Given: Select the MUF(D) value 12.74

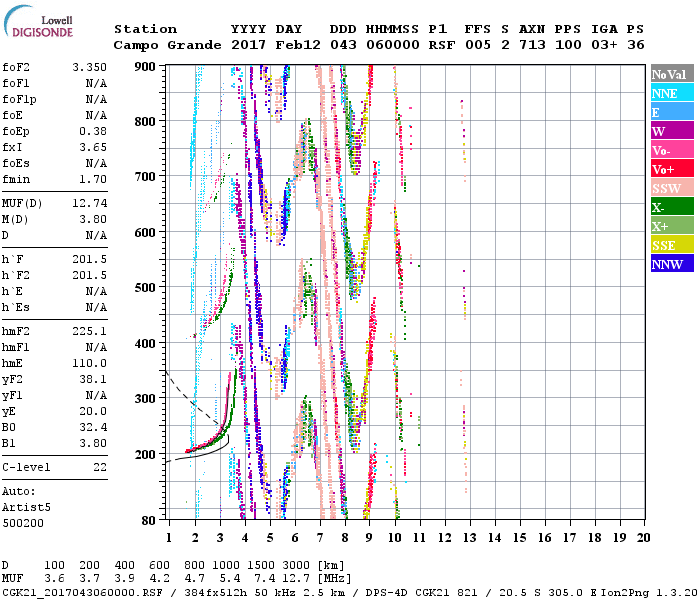Looking at the screenshot, I should point(89,203).
